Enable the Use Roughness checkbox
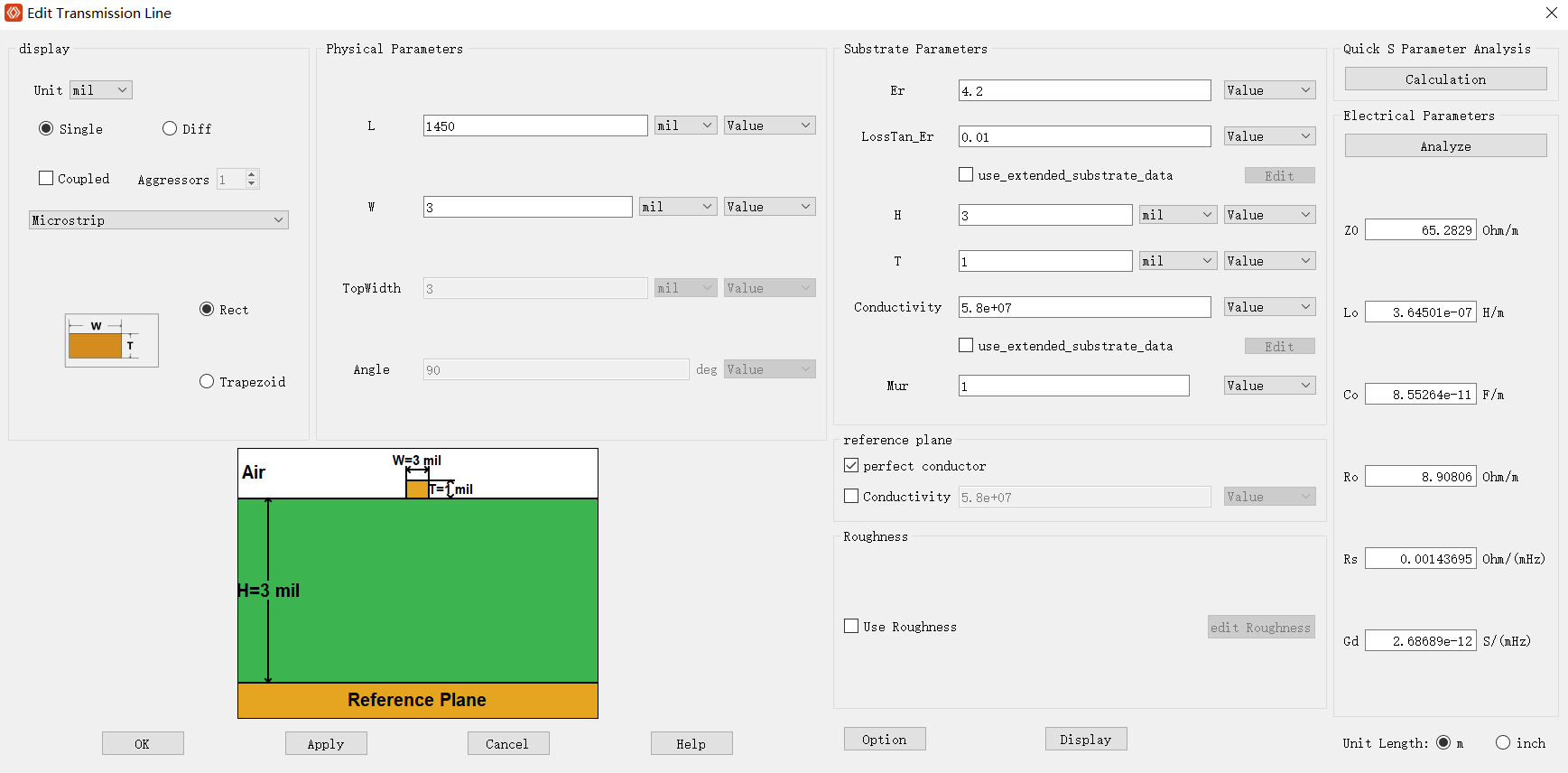Viewport: 1568px width, 773px height. pos(851,626)
